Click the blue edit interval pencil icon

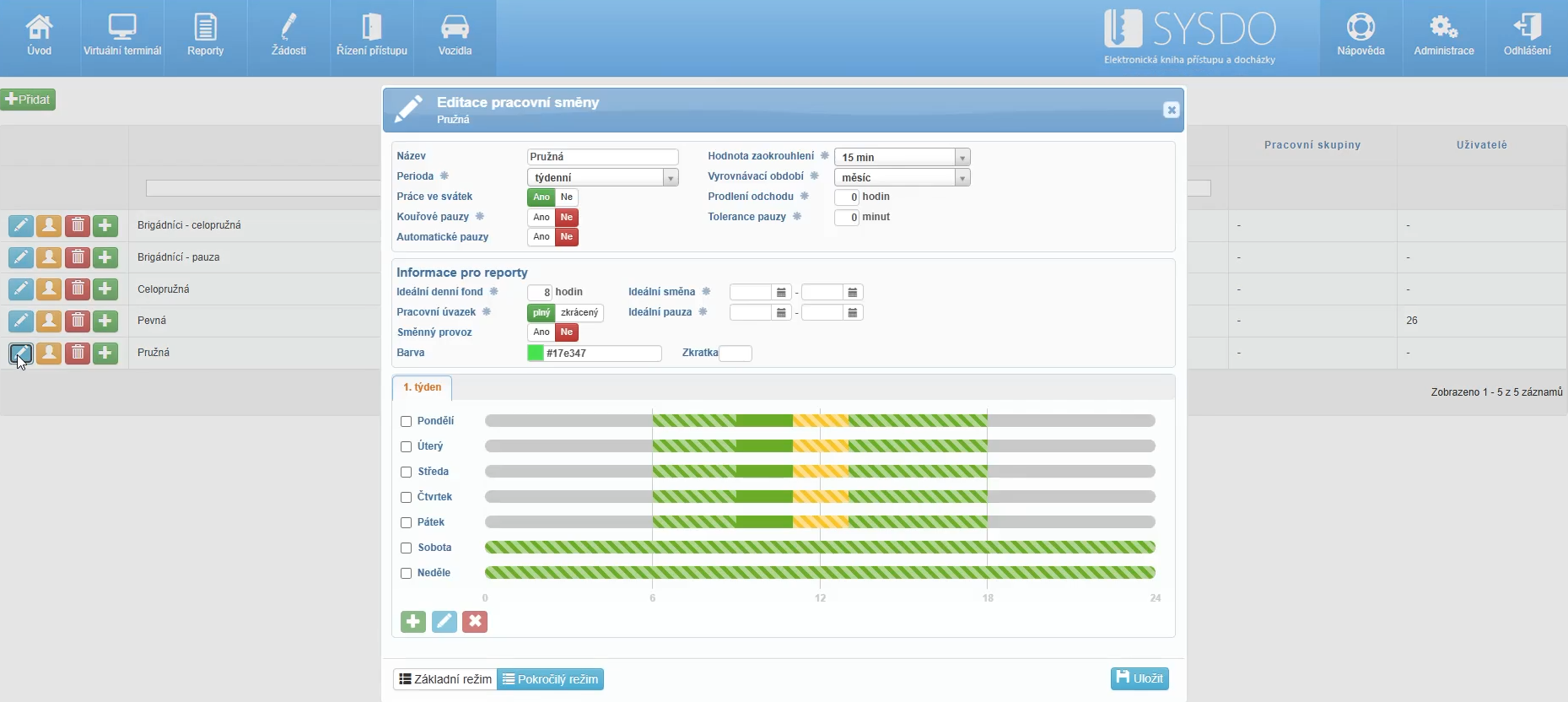[444, 622]
